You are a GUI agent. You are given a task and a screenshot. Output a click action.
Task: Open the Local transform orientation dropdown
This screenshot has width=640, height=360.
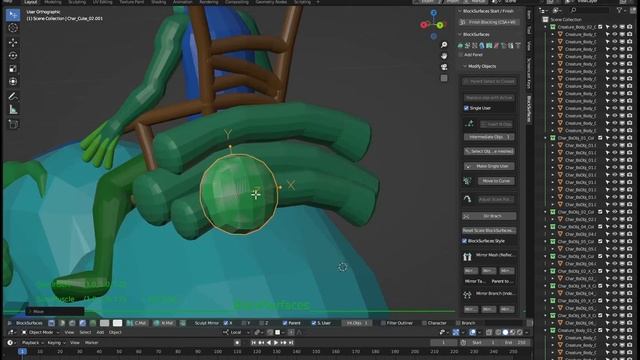[235, 332]
